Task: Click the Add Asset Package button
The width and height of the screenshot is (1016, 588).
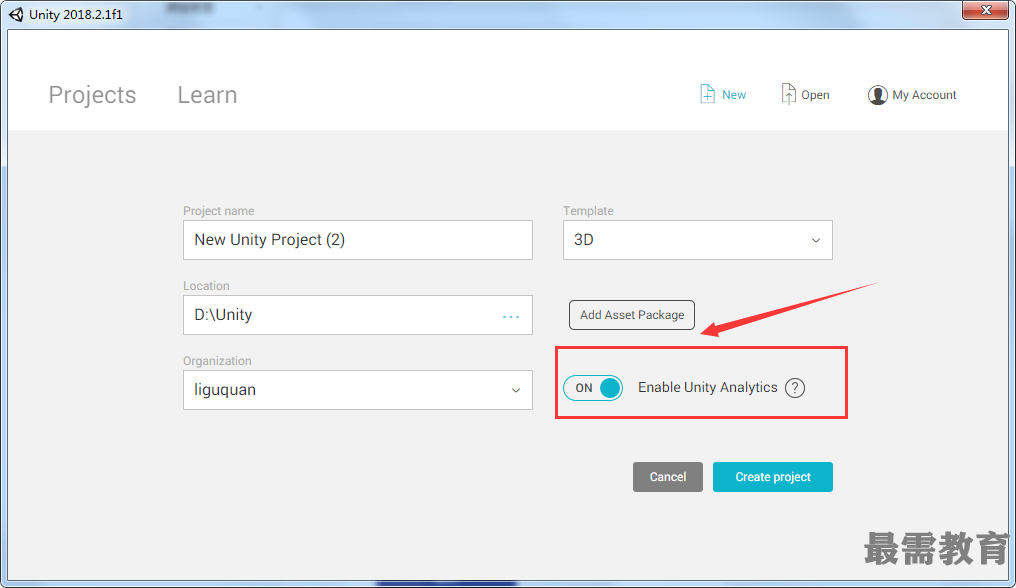Action: click(x=632, y=314)
